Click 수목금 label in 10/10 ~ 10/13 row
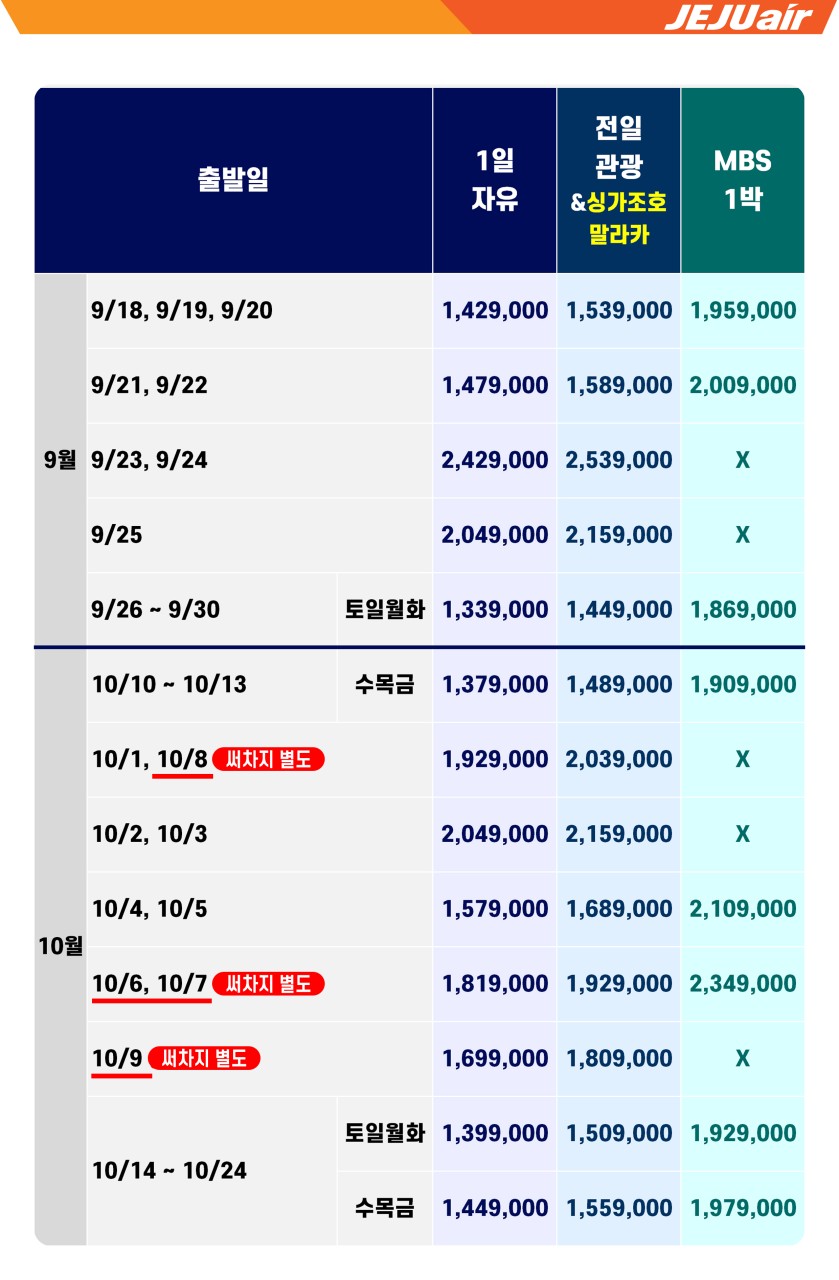The height and width of the screenshot is (1280, 839). pyautogui.click(x=385, y=685)
